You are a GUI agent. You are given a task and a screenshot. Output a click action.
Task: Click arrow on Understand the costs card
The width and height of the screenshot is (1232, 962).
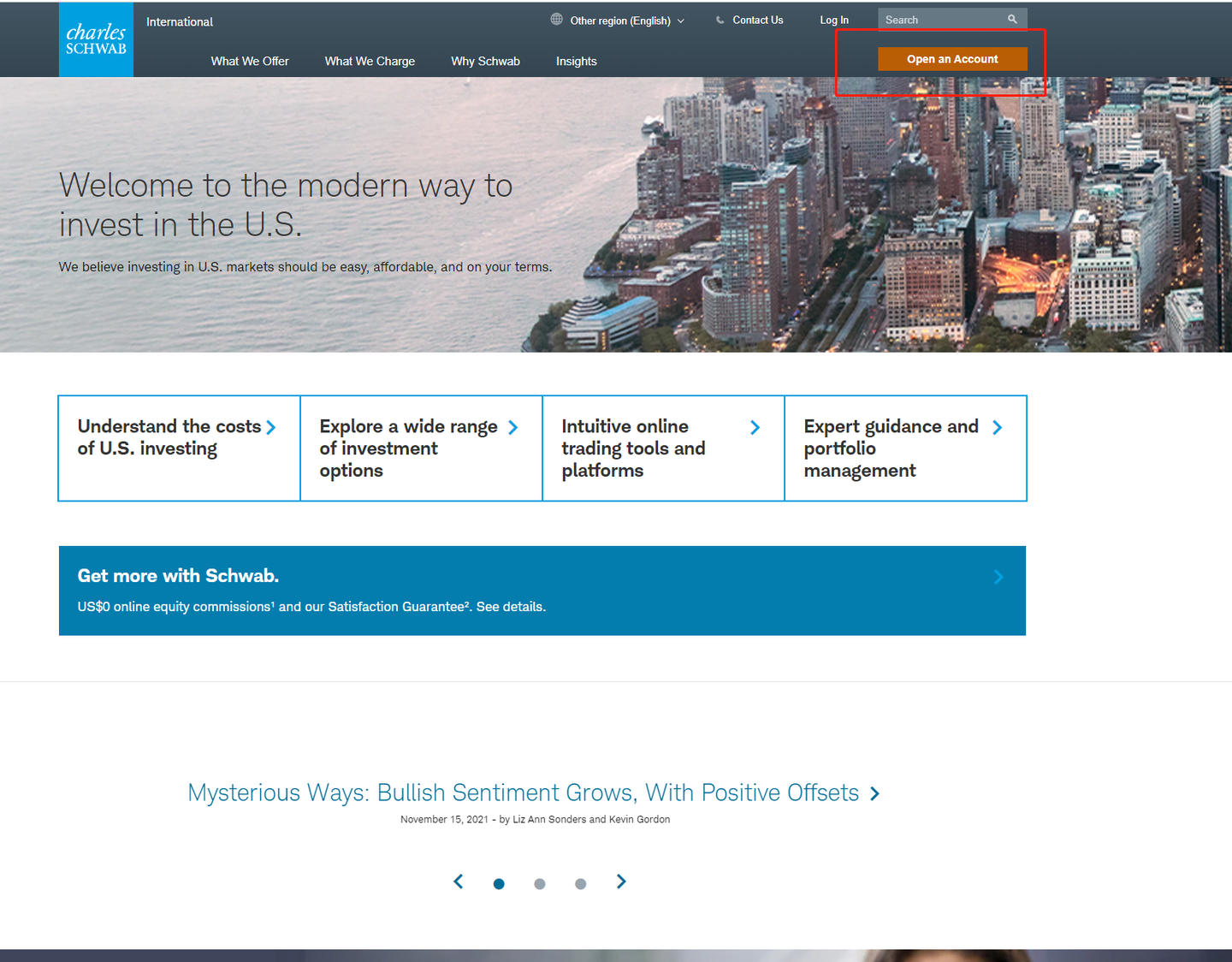[270, 427]
